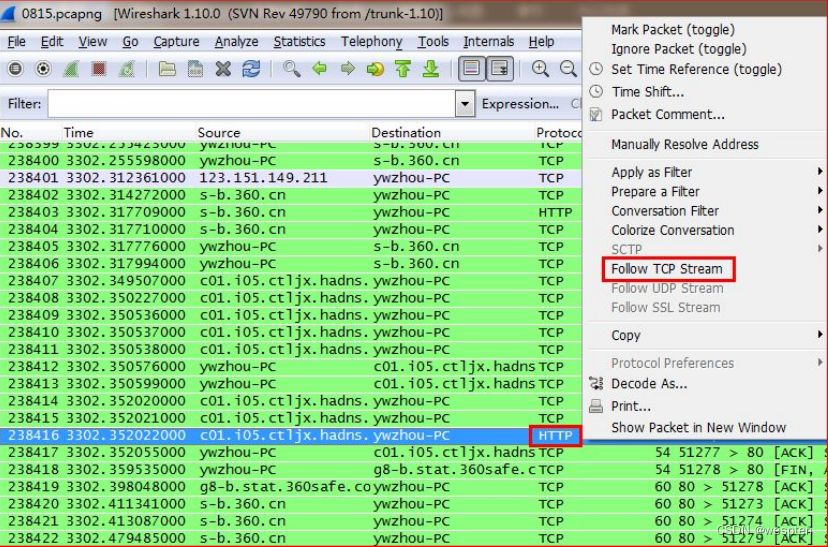Open the Internals menu
This screenshot has width=828, height=547.
[488, 42]
